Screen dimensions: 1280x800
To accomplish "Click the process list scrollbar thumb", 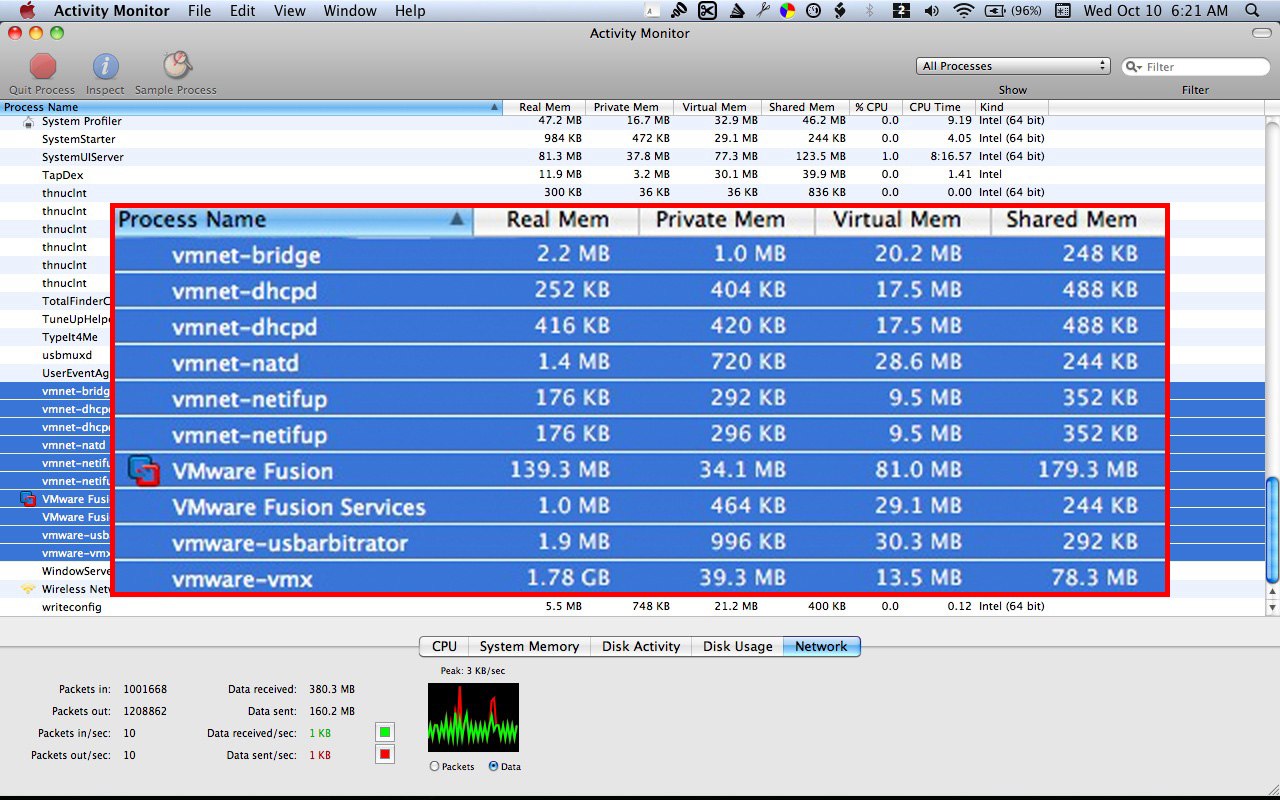I will click(x=1272, y=529).
